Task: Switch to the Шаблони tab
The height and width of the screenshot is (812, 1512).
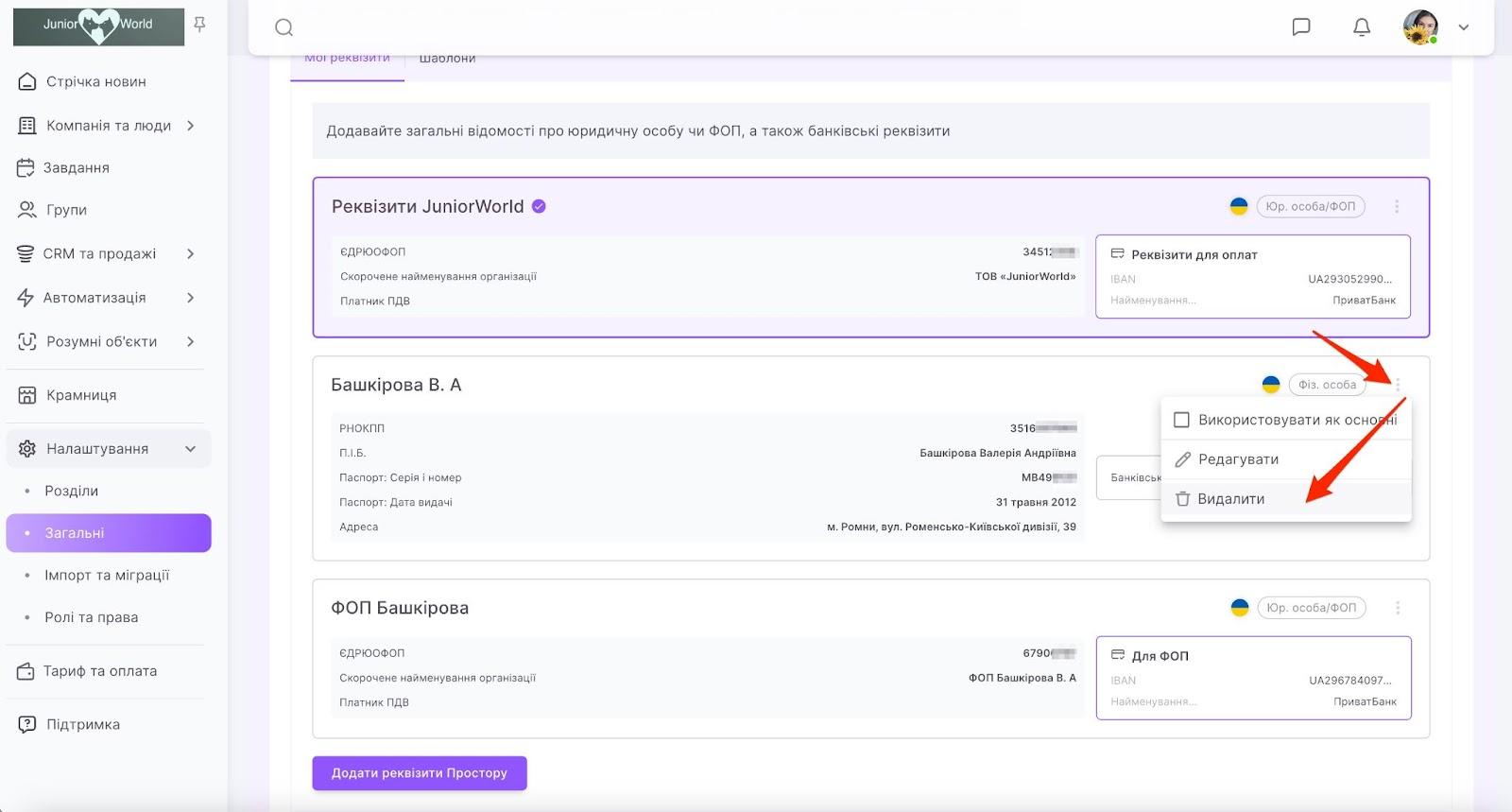Action: click(447, 59)
